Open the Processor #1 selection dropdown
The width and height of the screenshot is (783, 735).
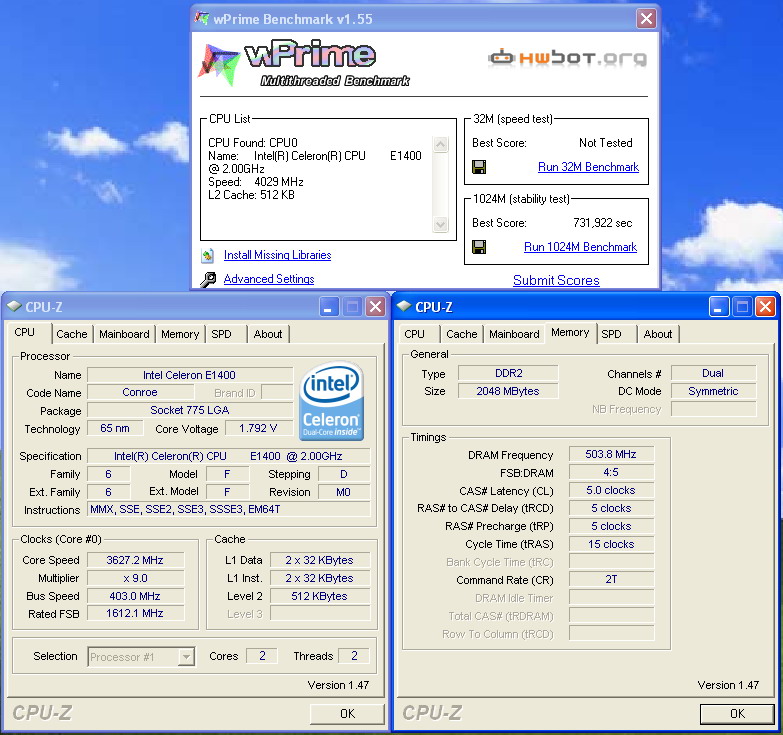[x=186, y=657]
